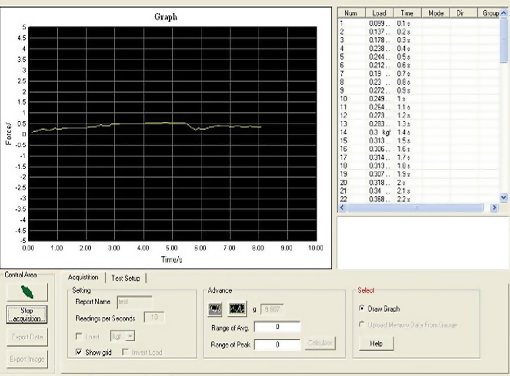The height and width of the screenshot is (376, 510).
Task: Click the data list scroll right arrow
Action: pos(494,208)
